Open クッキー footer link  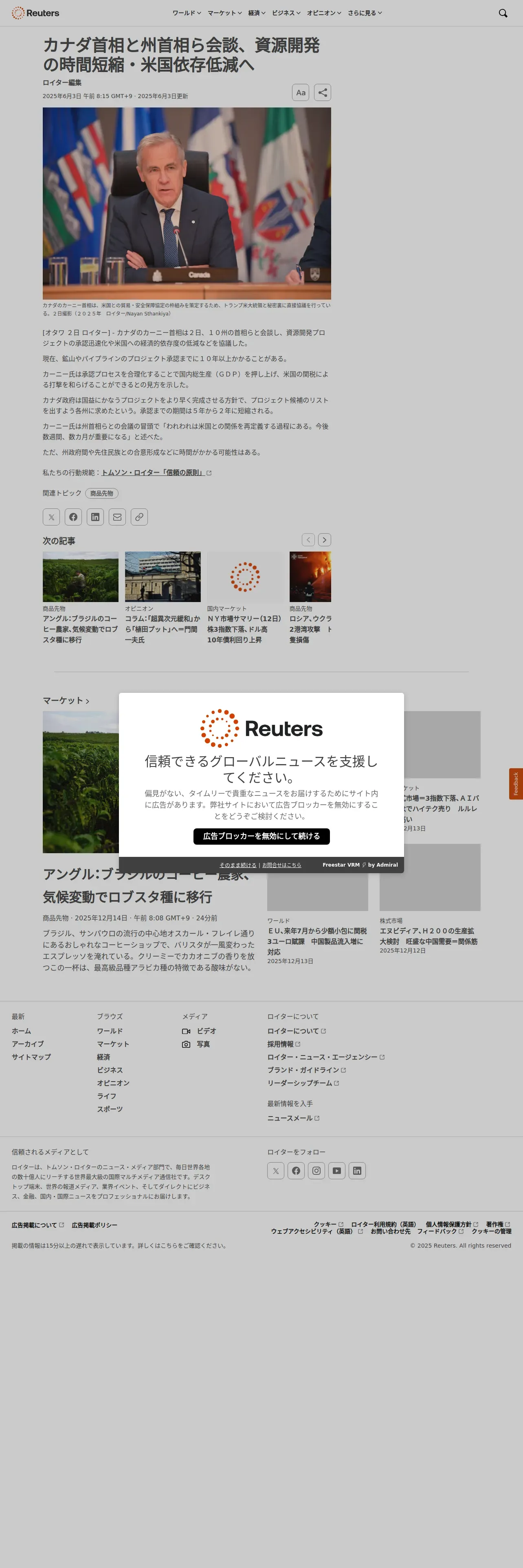328,1224
